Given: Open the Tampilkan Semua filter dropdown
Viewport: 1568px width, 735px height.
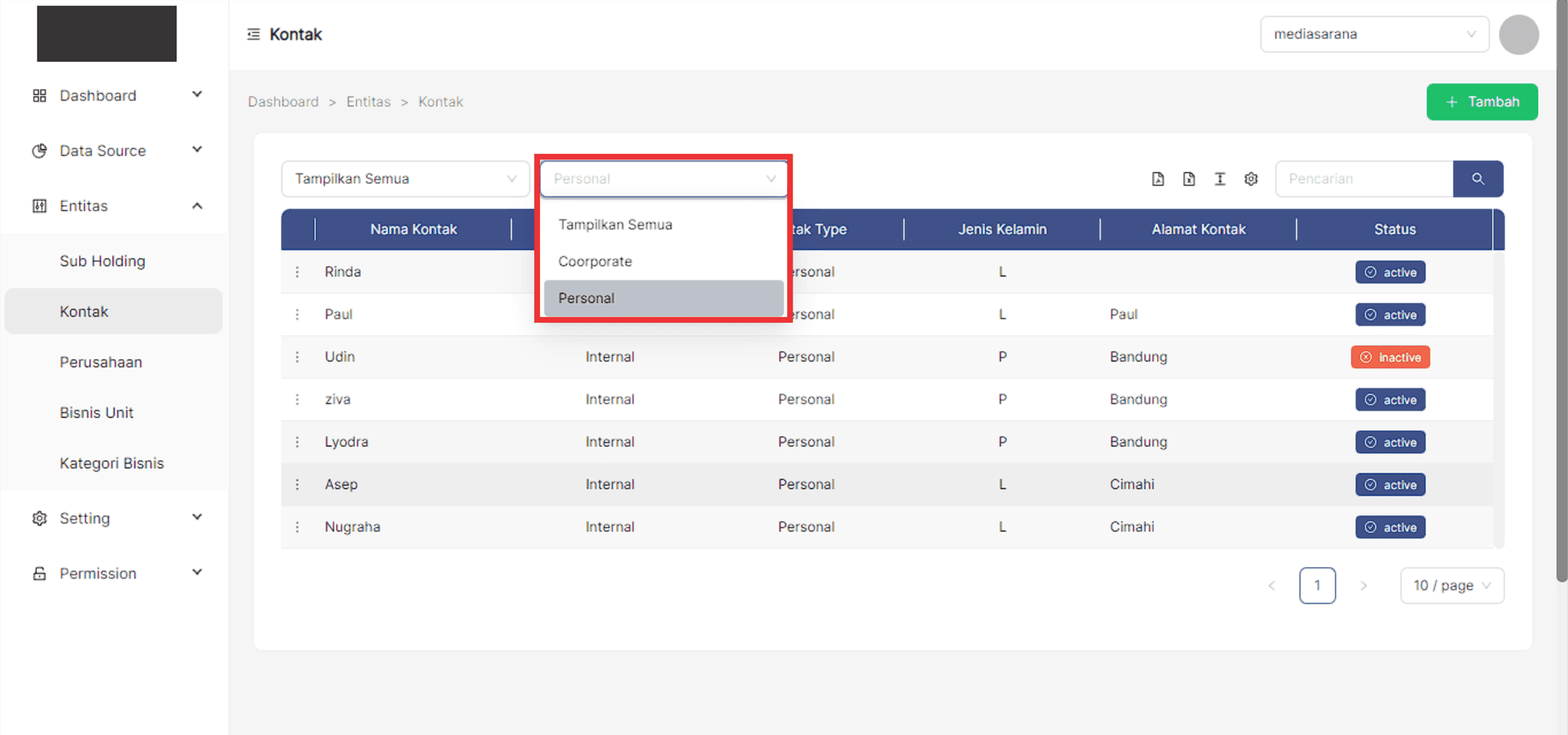Looking at the screenshot, I should [x=405, y=179].
